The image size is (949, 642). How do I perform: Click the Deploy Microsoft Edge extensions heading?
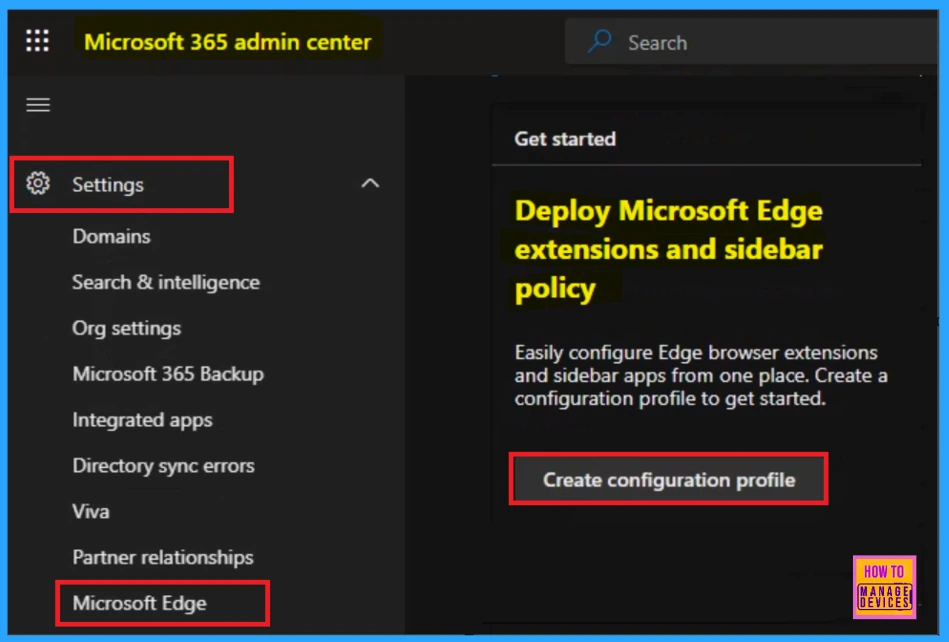click(668, 249)
